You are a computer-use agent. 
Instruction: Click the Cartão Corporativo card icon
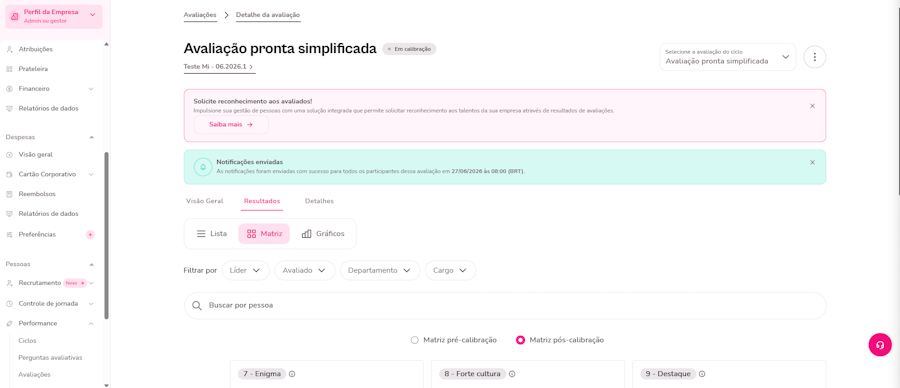[x=9, y=174]
